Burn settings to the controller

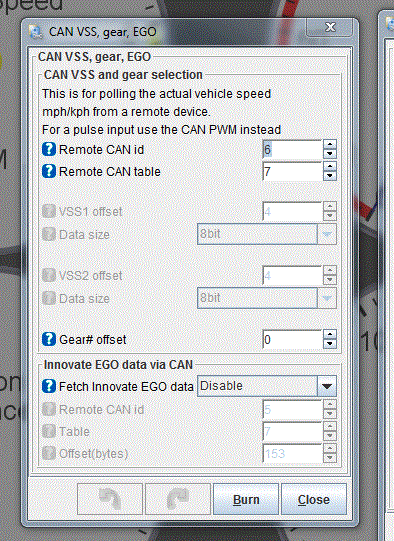pos(246,499)
